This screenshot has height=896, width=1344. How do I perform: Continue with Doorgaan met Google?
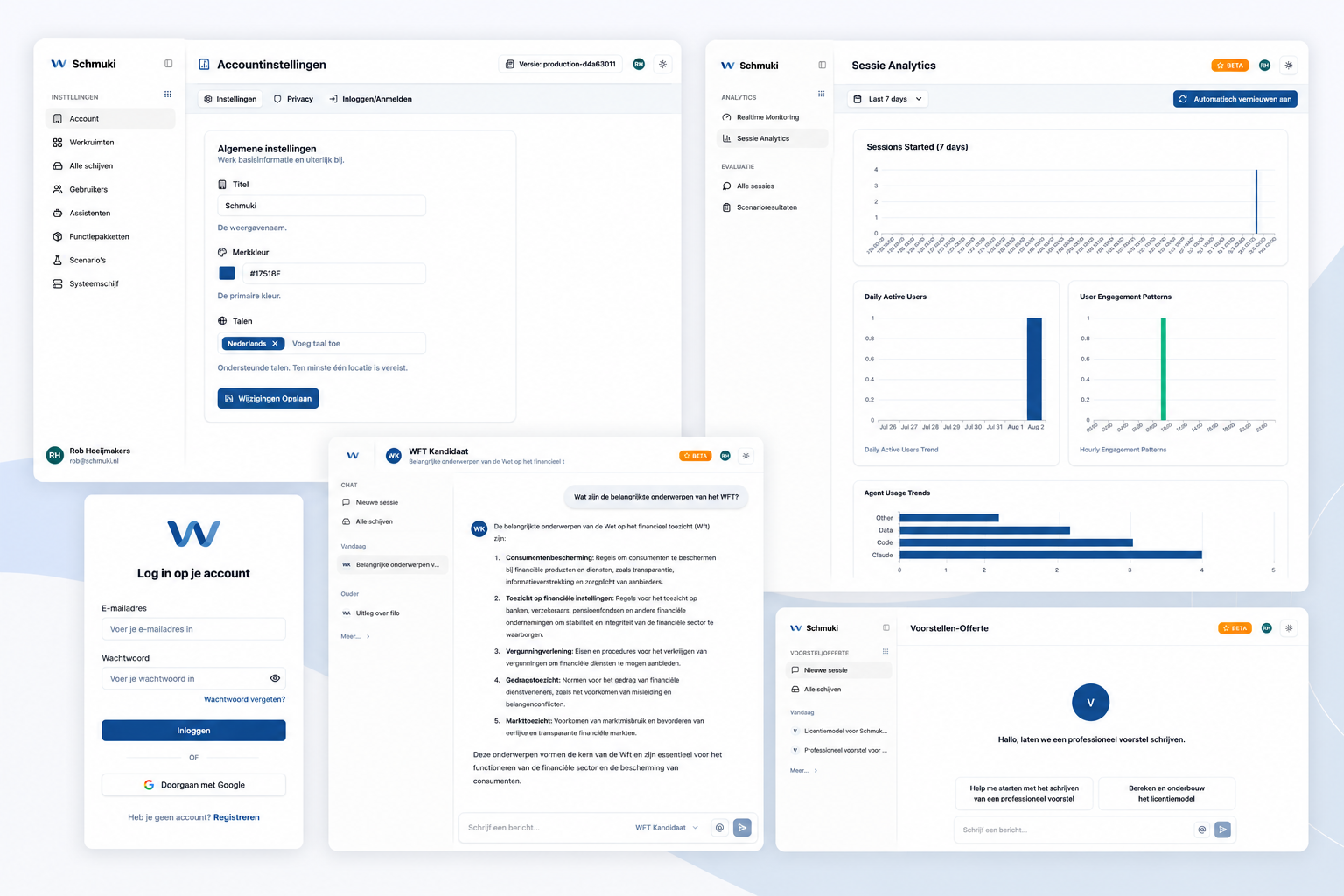[x=193, y=785]
